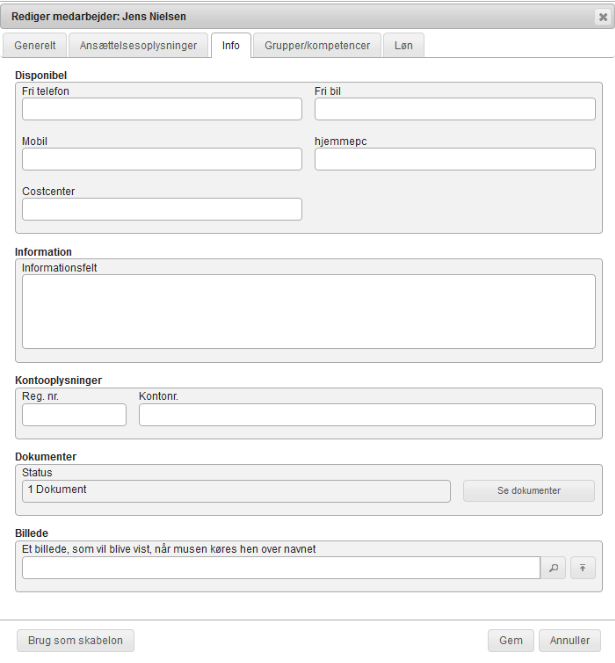Select the Grupper/kompetencer tab
This screenshot has width=615, height=663.
pos(316,46)
